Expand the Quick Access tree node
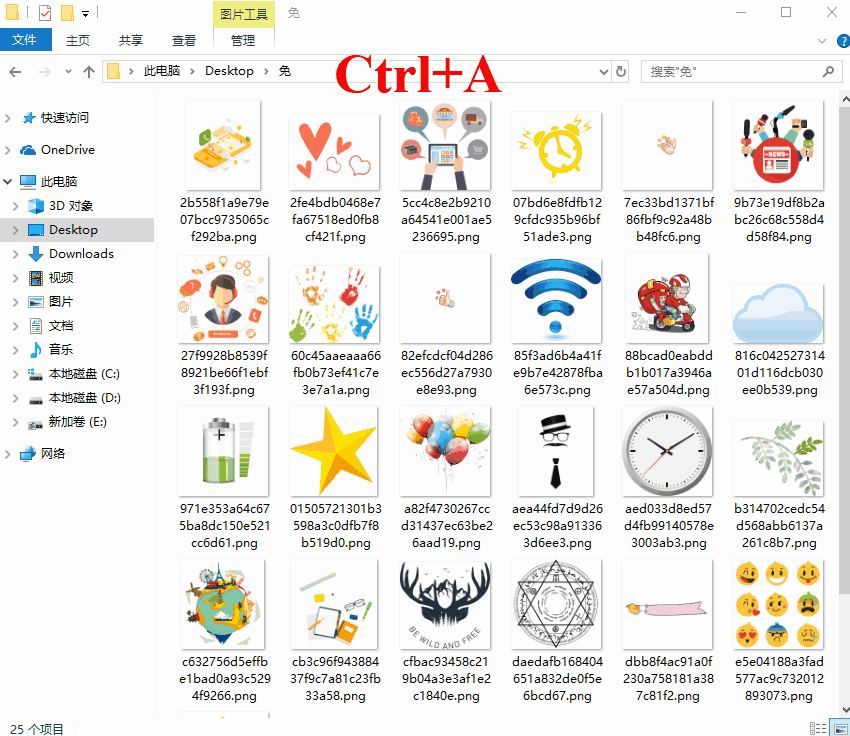Screen dimensions: 850x736 (8, 118)
